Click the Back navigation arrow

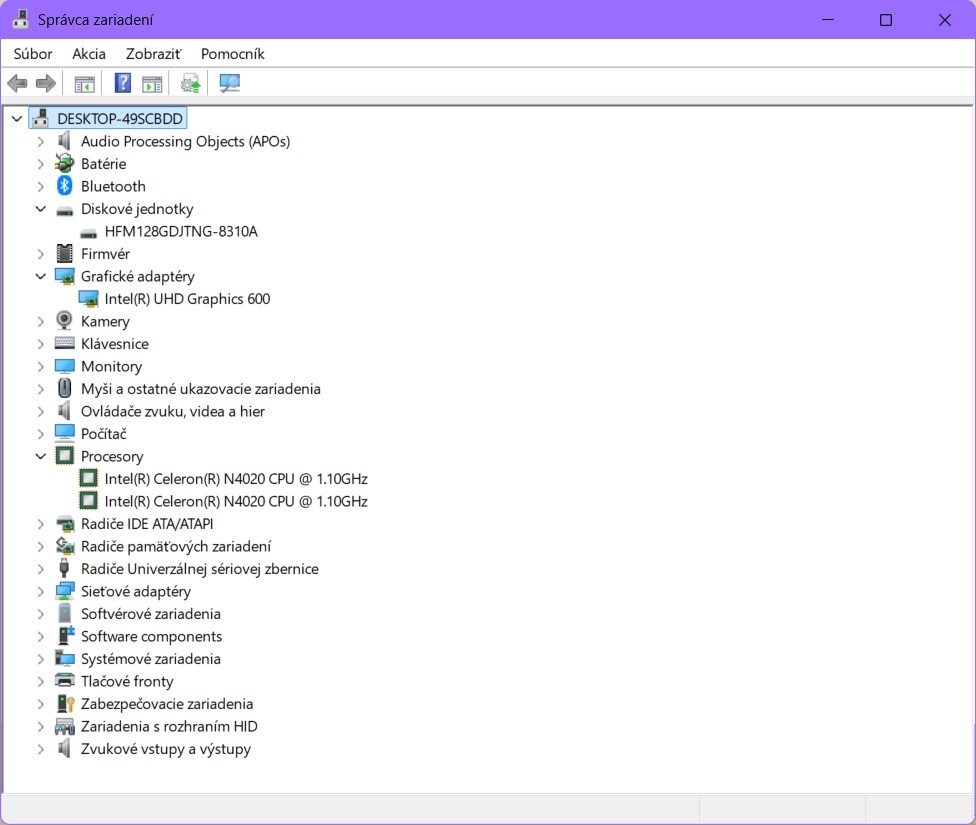(17, 83)
